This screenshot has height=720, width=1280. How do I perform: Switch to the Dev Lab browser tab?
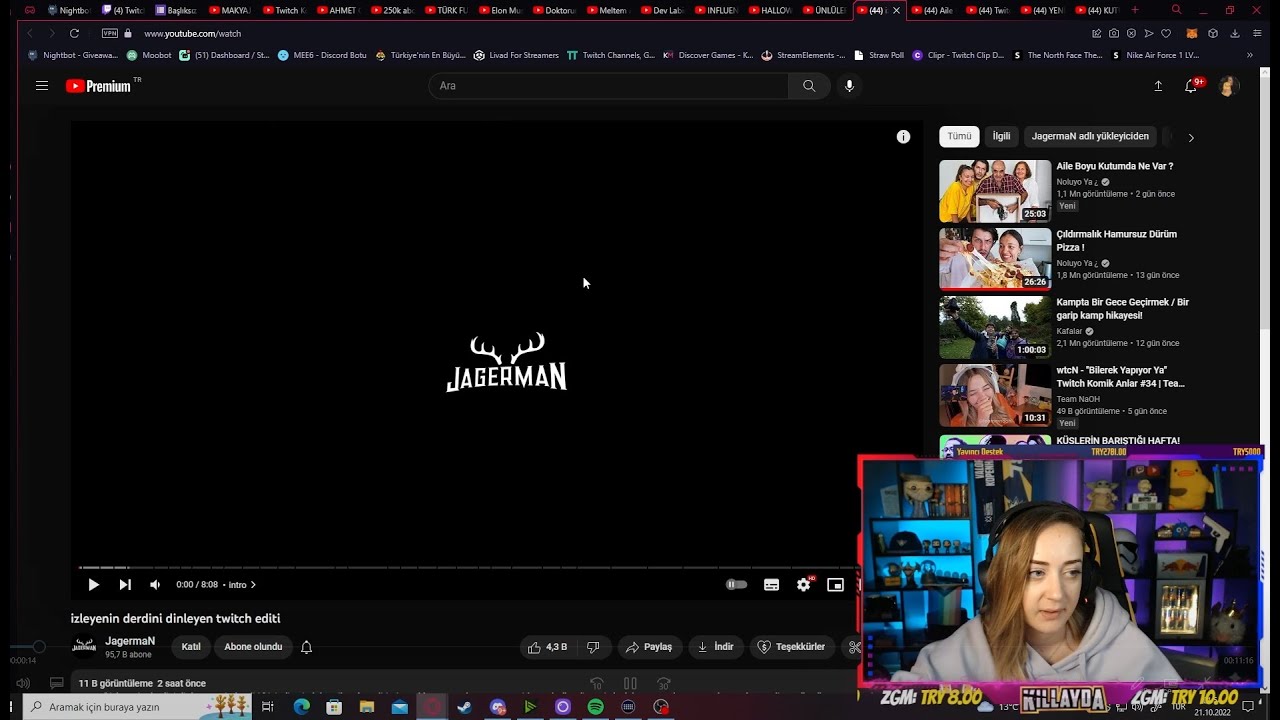661,10
